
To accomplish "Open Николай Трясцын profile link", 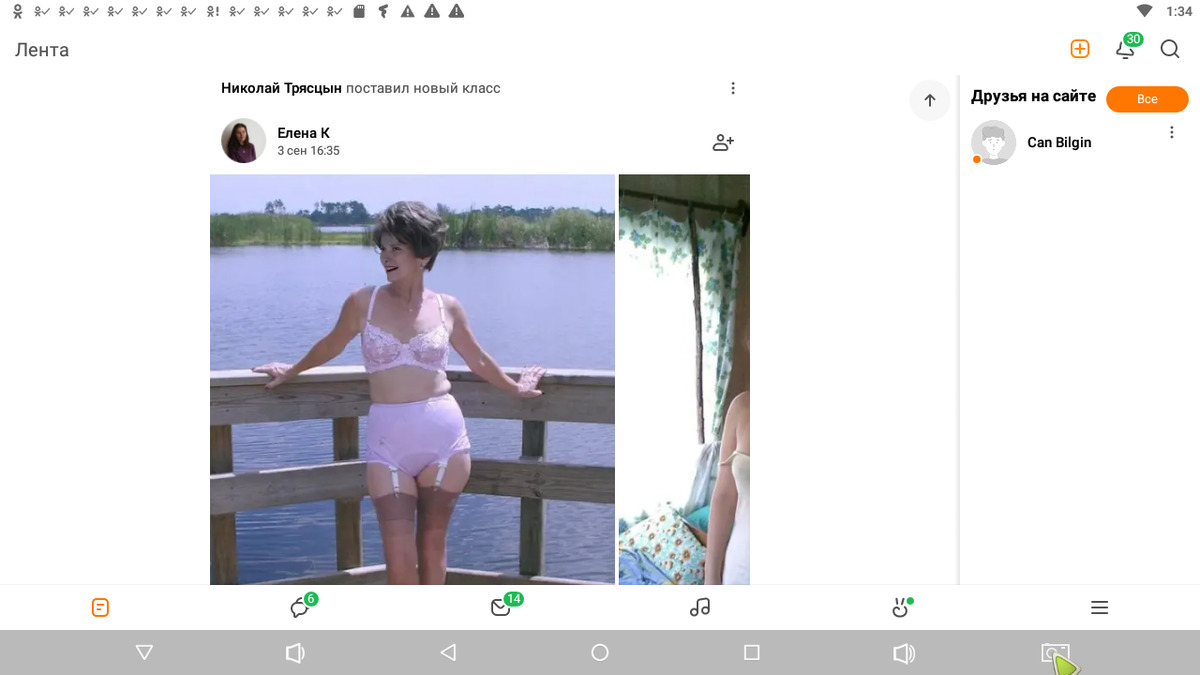I will click(281, 88).
